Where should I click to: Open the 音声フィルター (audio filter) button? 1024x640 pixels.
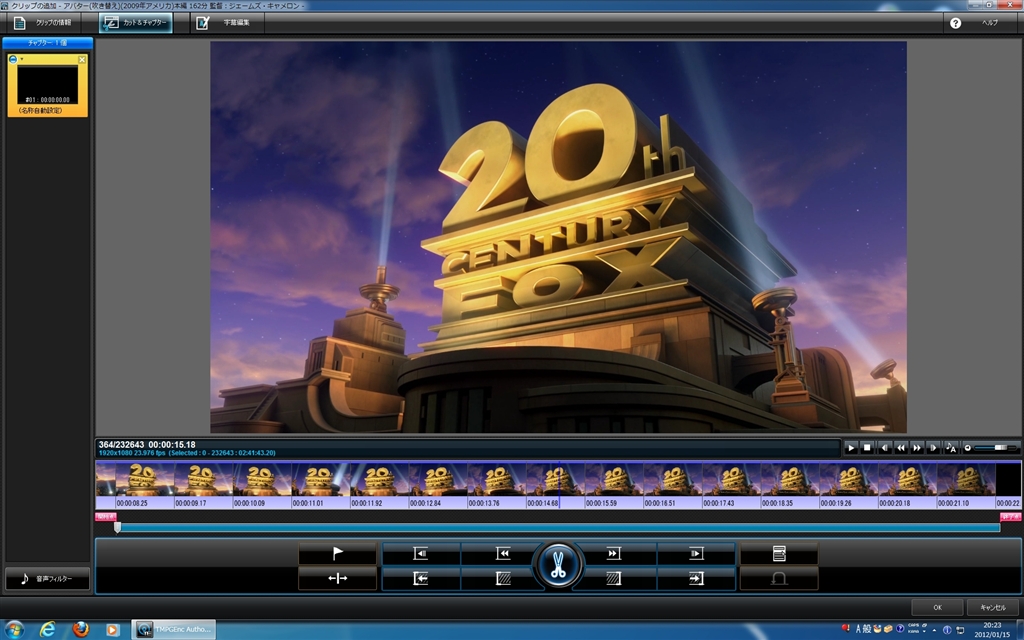tap(48, 579)
